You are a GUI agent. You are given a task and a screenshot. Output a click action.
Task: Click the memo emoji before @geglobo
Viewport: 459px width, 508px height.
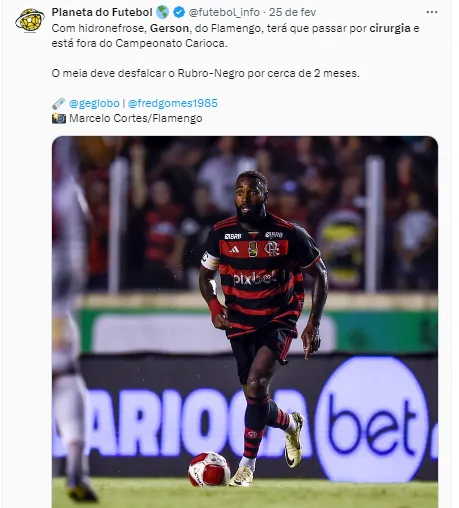point(59,103)
